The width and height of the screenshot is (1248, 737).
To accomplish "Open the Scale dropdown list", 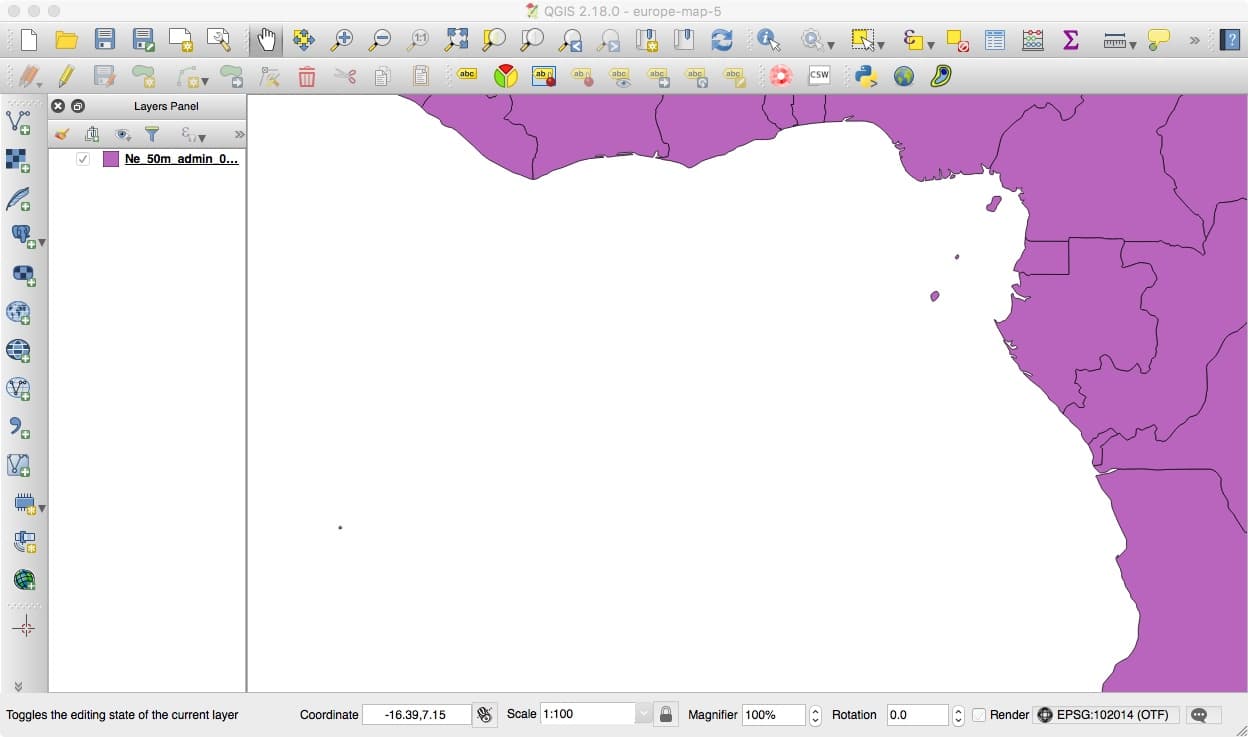I will pos(645,714).
